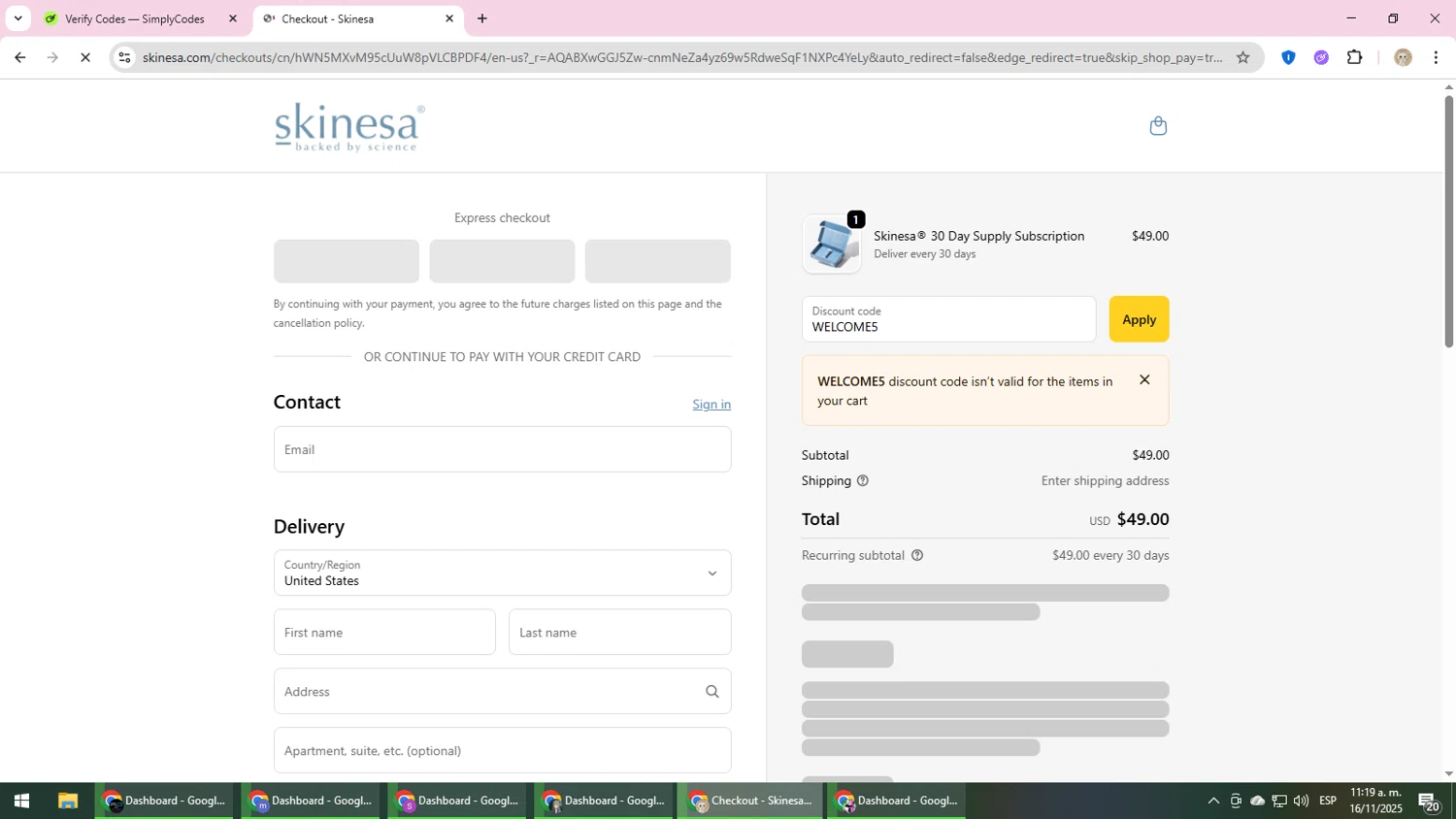
Task: Open the OneDrive cloud tray icon
Action: (1257, 802)
